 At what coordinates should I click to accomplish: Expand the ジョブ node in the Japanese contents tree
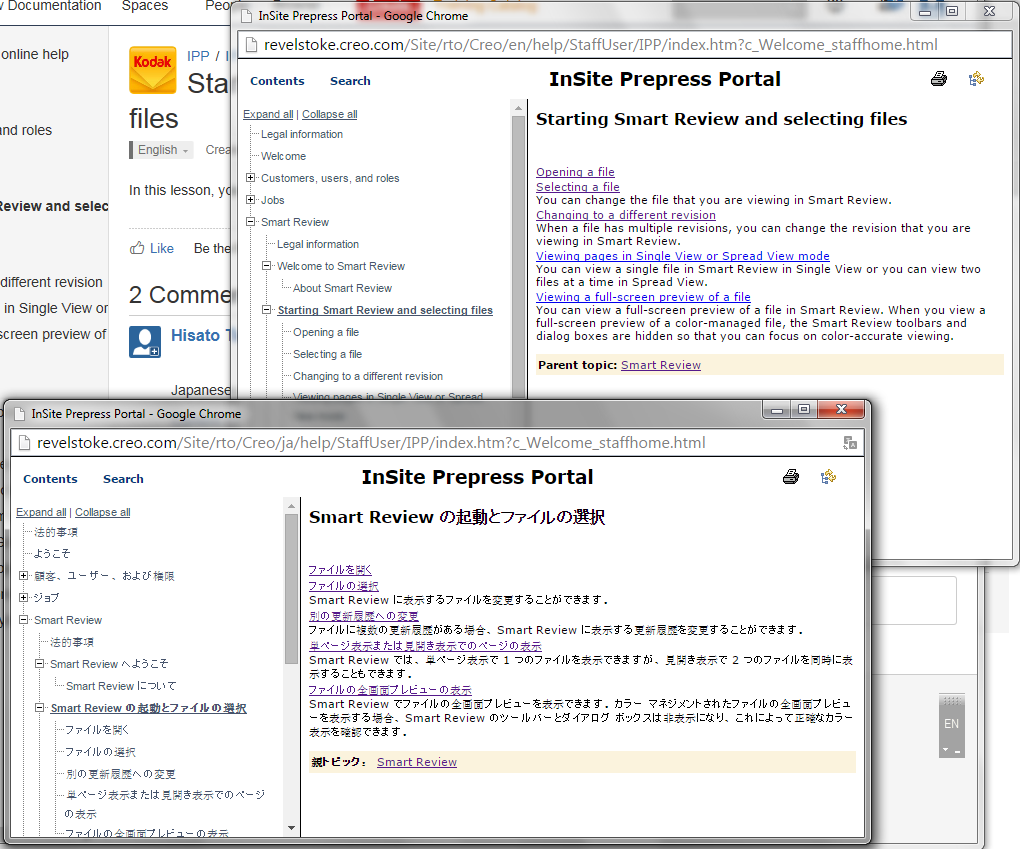click(24, 598)
